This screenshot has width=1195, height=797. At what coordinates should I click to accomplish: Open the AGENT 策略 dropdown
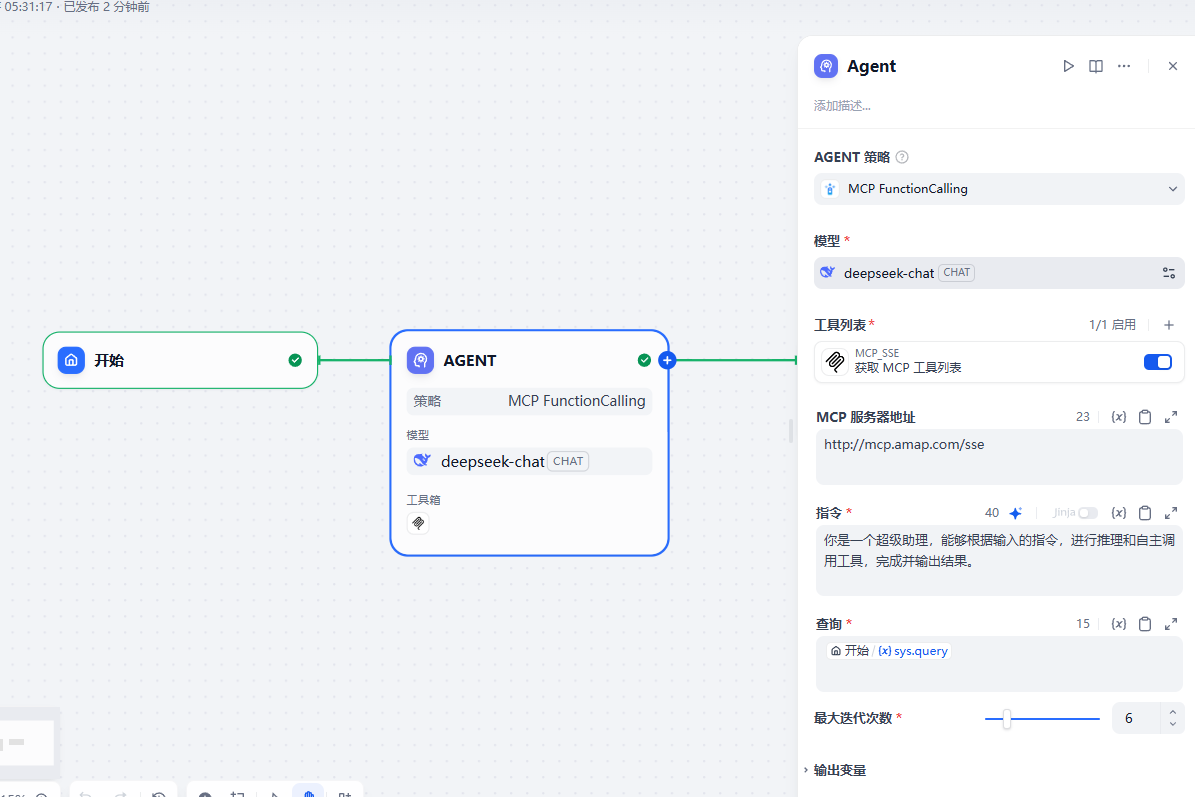pyautogui.click(x=998, y=189)
